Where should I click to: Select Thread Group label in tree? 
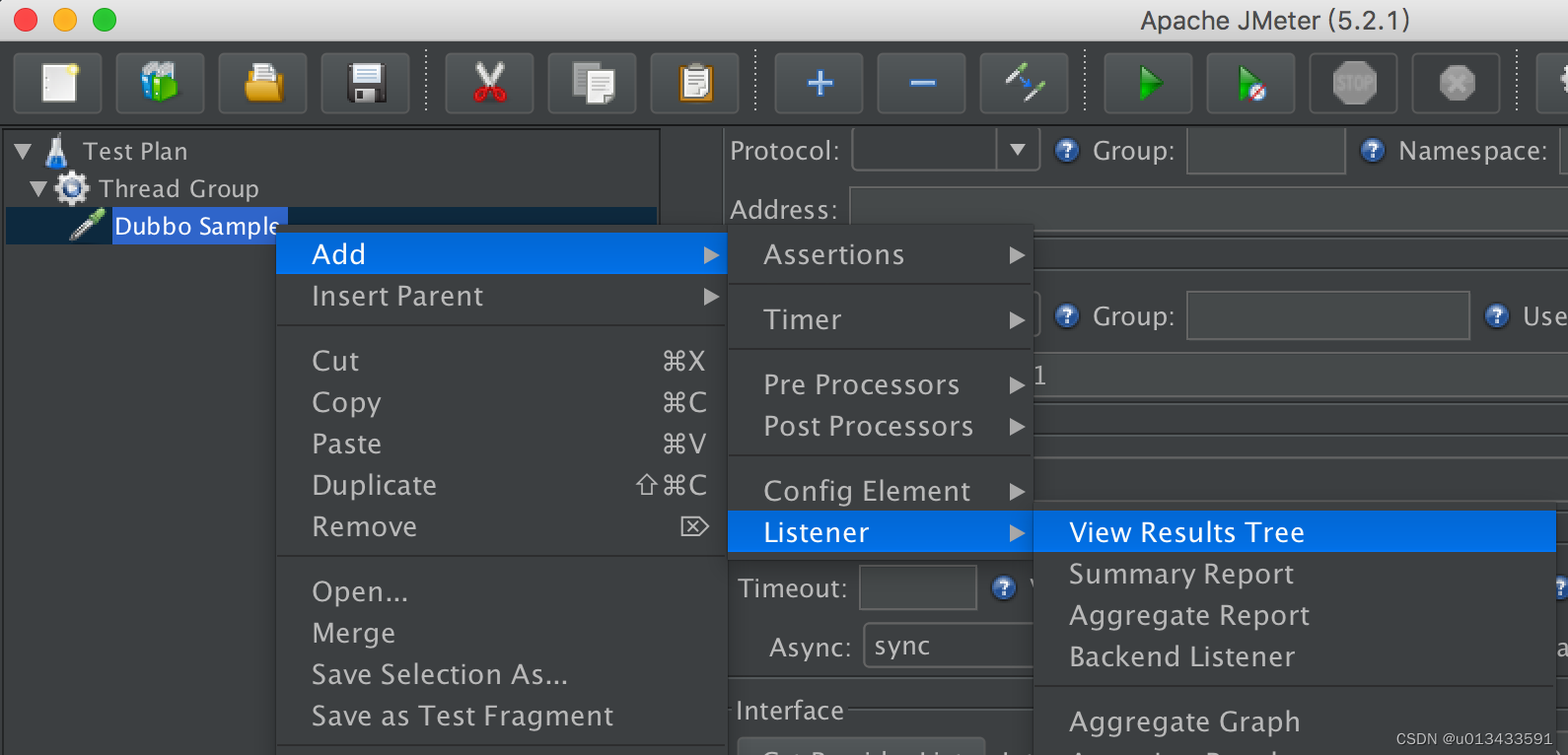tap(178, 188)
